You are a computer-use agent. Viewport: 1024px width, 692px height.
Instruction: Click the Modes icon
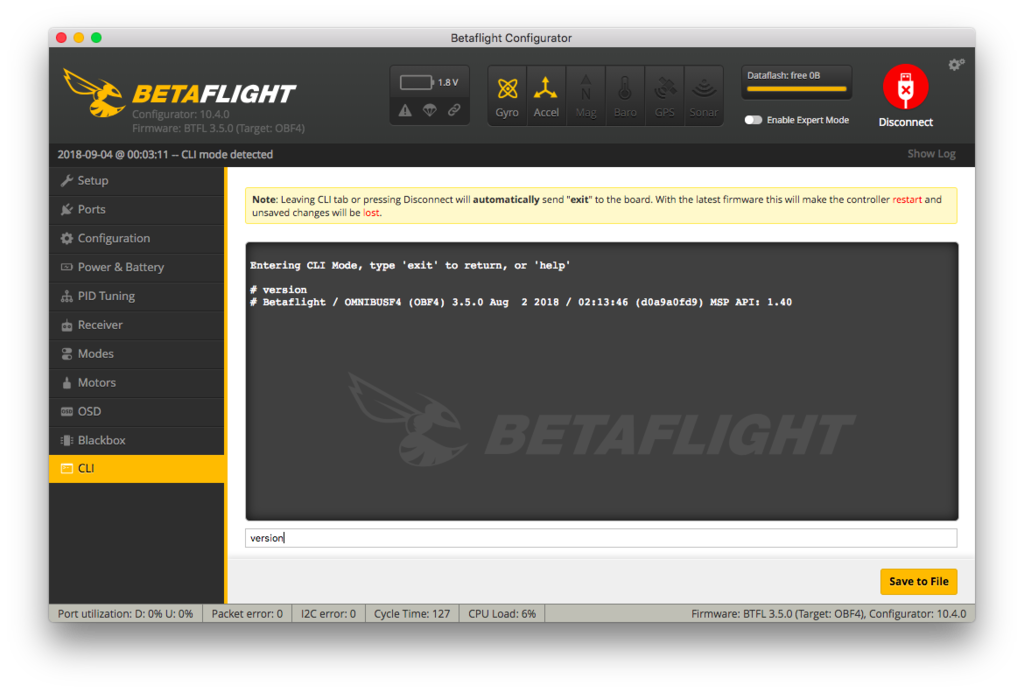(67, 353)
